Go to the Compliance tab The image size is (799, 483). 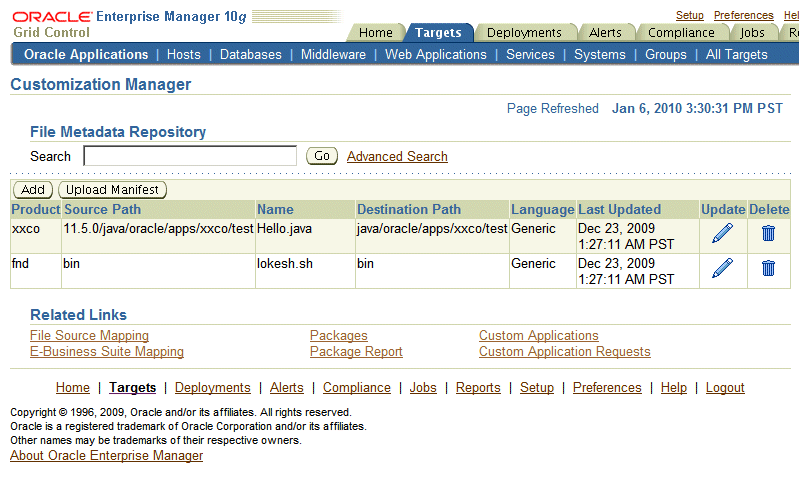[681, 33]
